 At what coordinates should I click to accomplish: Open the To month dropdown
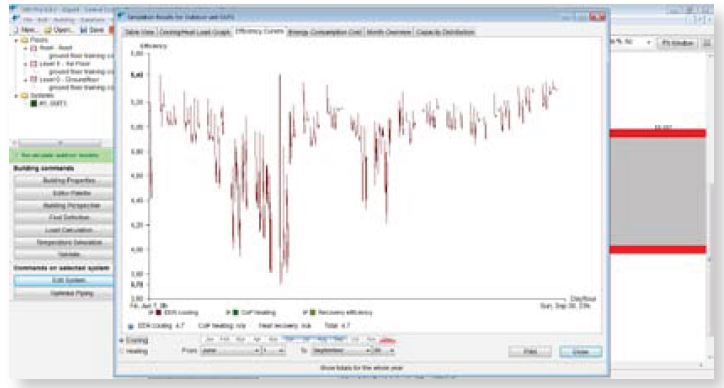click(x=341, y=351)
